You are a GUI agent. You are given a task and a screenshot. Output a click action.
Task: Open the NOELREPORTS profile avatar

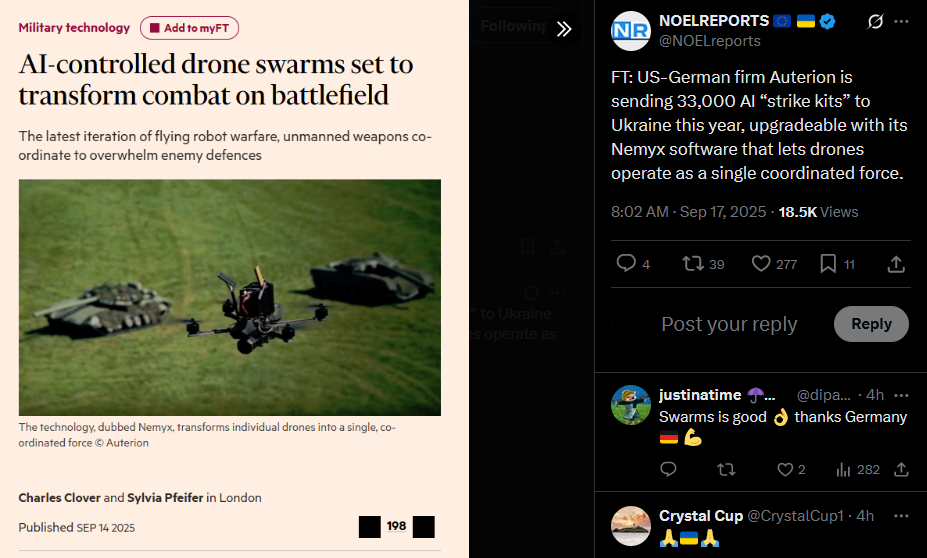tap(630, 31)
